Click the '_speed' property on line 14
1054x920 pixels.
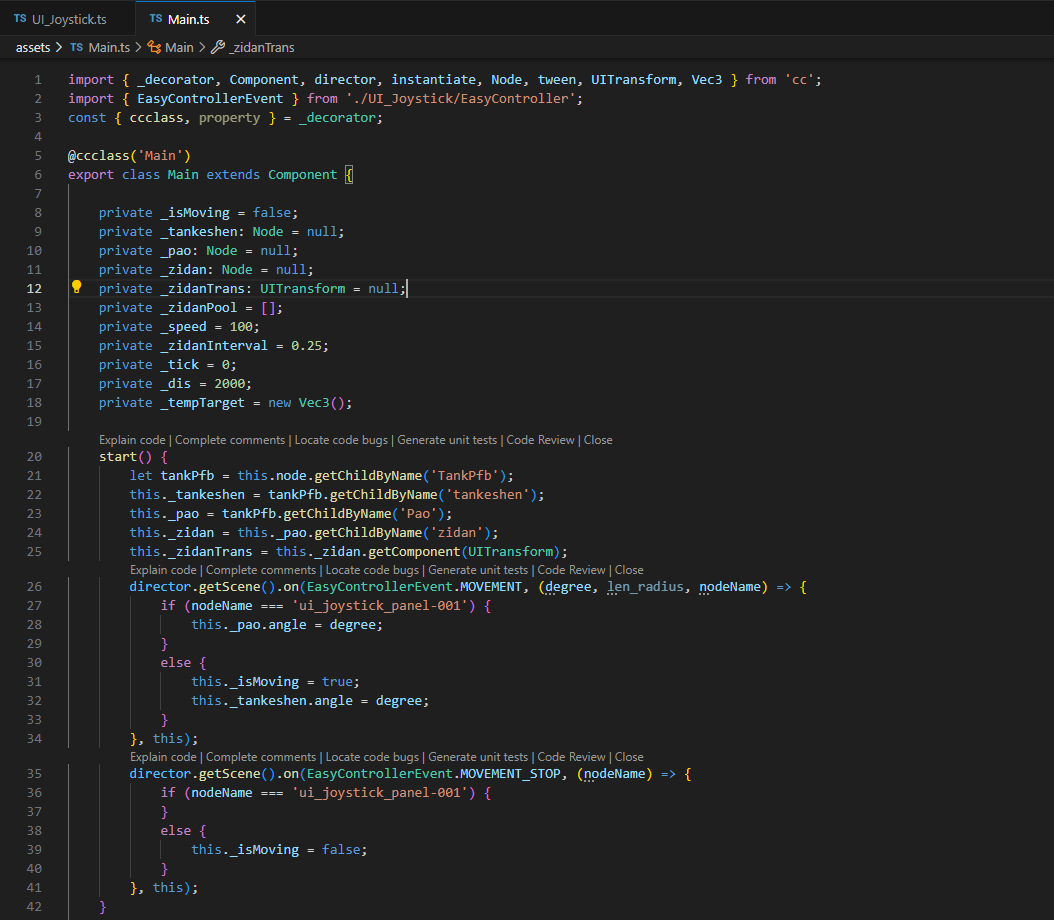pos(184,327)
